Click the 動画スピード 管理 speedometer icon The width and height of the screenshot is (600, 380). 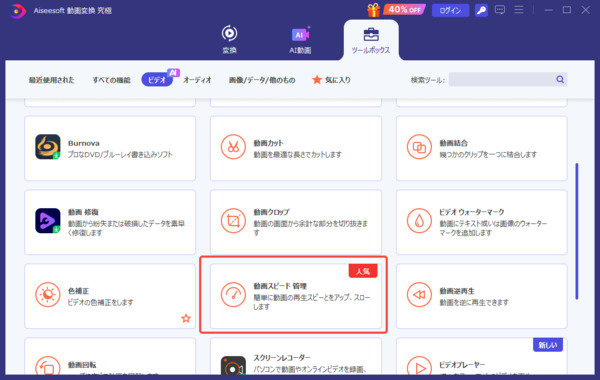(x=233, y=295)
